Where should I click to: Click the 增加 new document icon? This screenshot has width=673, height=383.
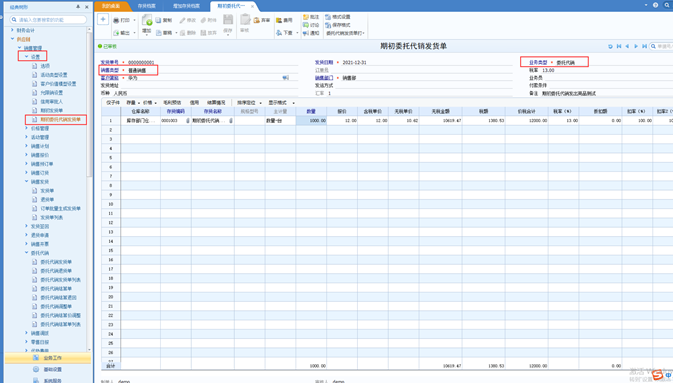coord(147,20)
